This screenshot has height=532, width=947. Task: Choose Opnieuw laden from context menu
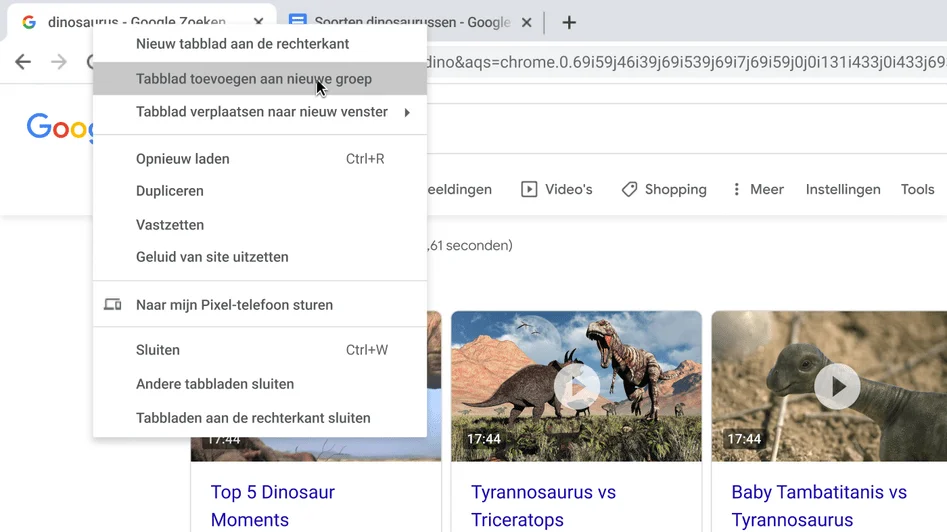pos(260,159)
